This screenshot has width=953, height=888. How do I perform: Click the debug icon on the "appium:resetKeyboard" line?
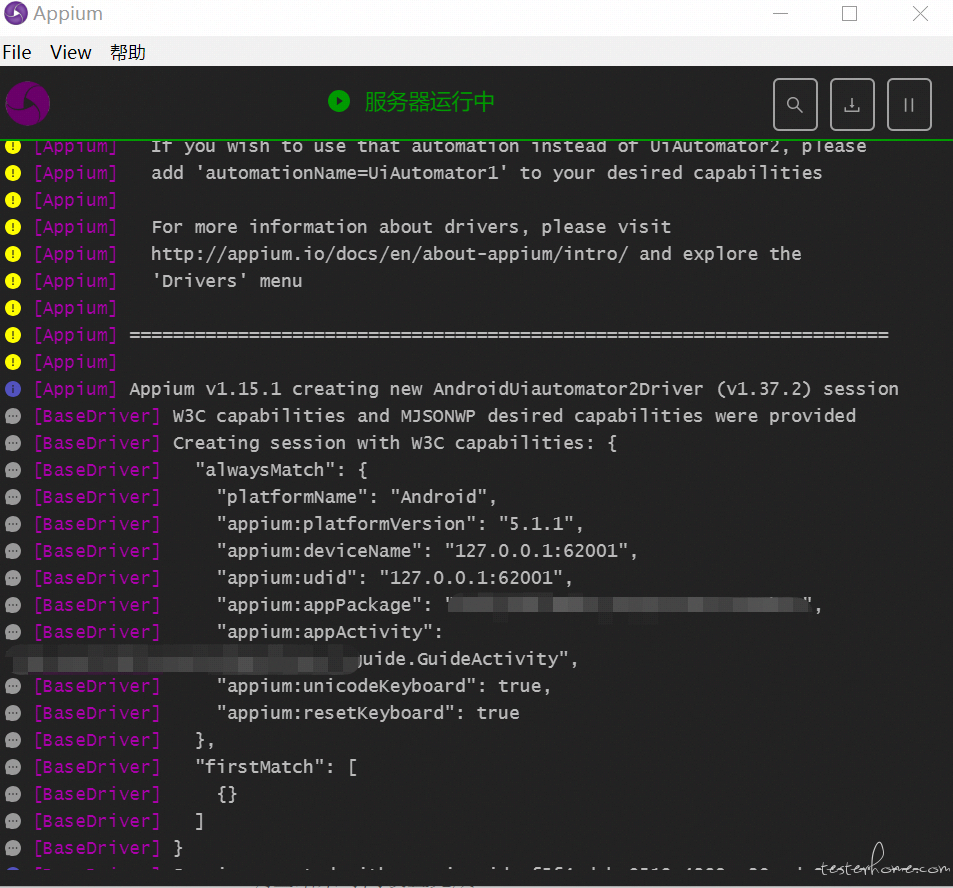(13, 713)
